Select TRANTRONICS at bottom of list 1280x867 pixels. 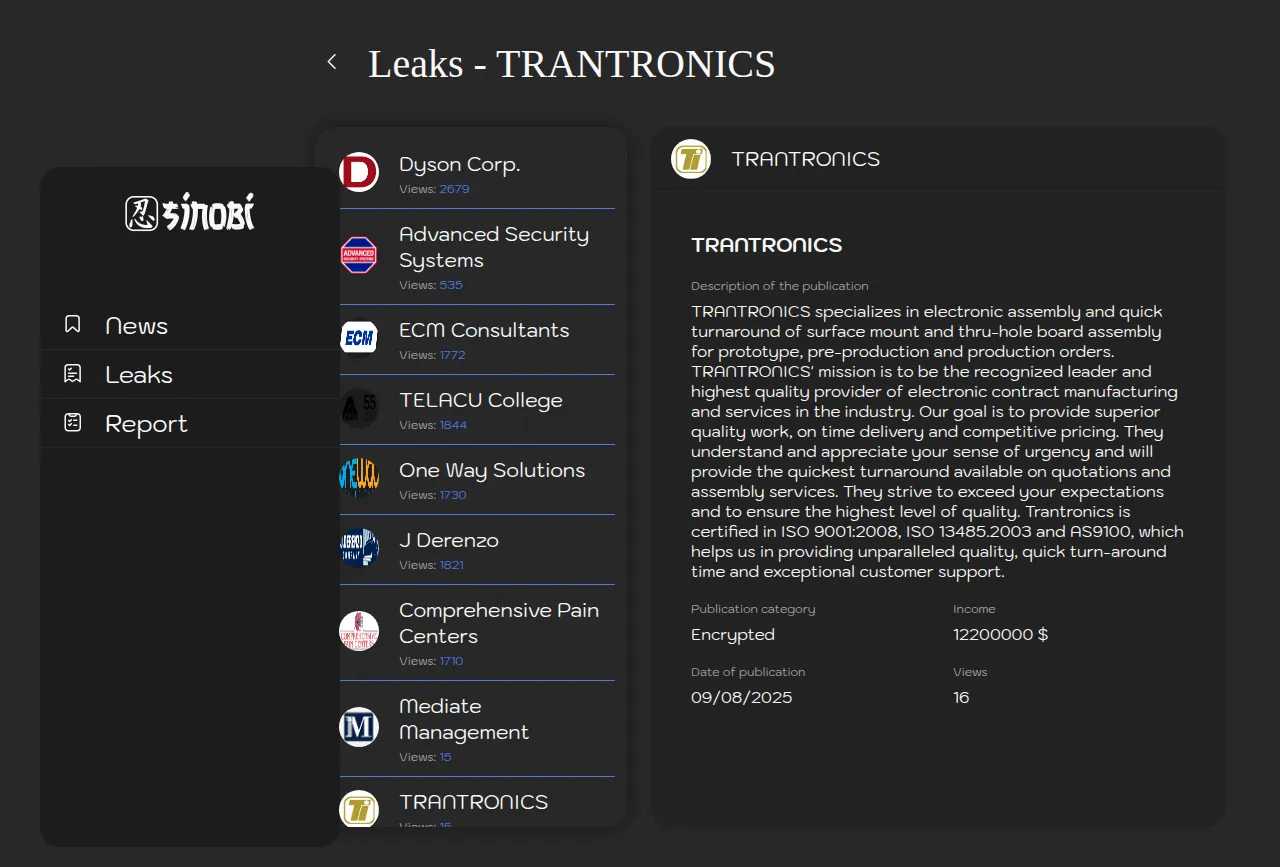click(473, 802)
